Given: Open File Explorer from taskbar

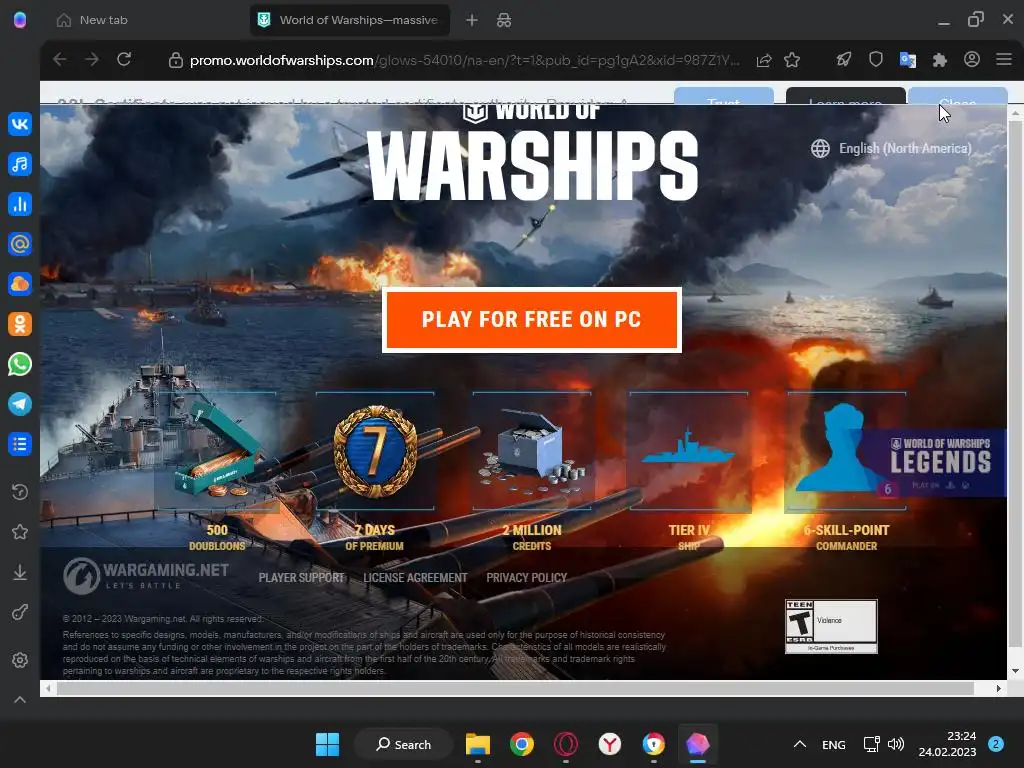Looking at the screenshot, I should coord(477,744).
